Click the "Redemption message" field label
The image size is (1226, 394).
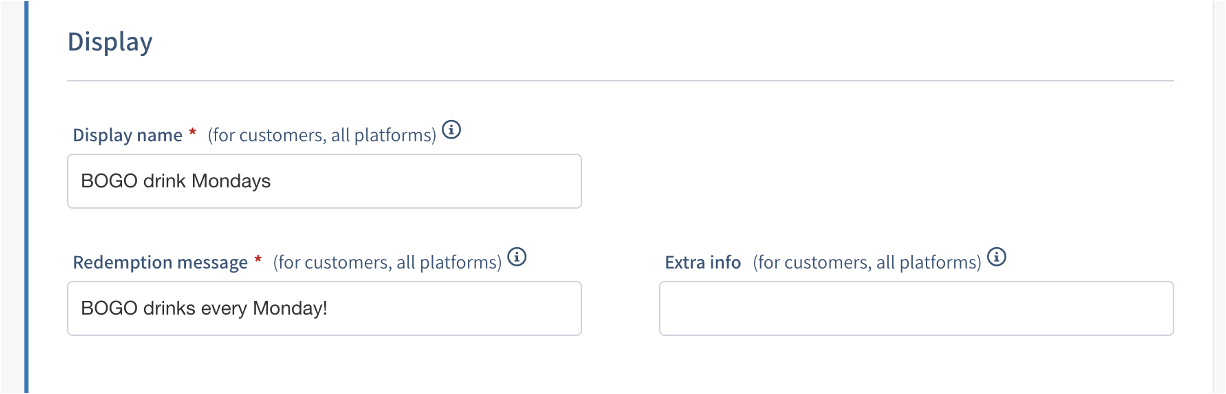(x=160, y=262)
